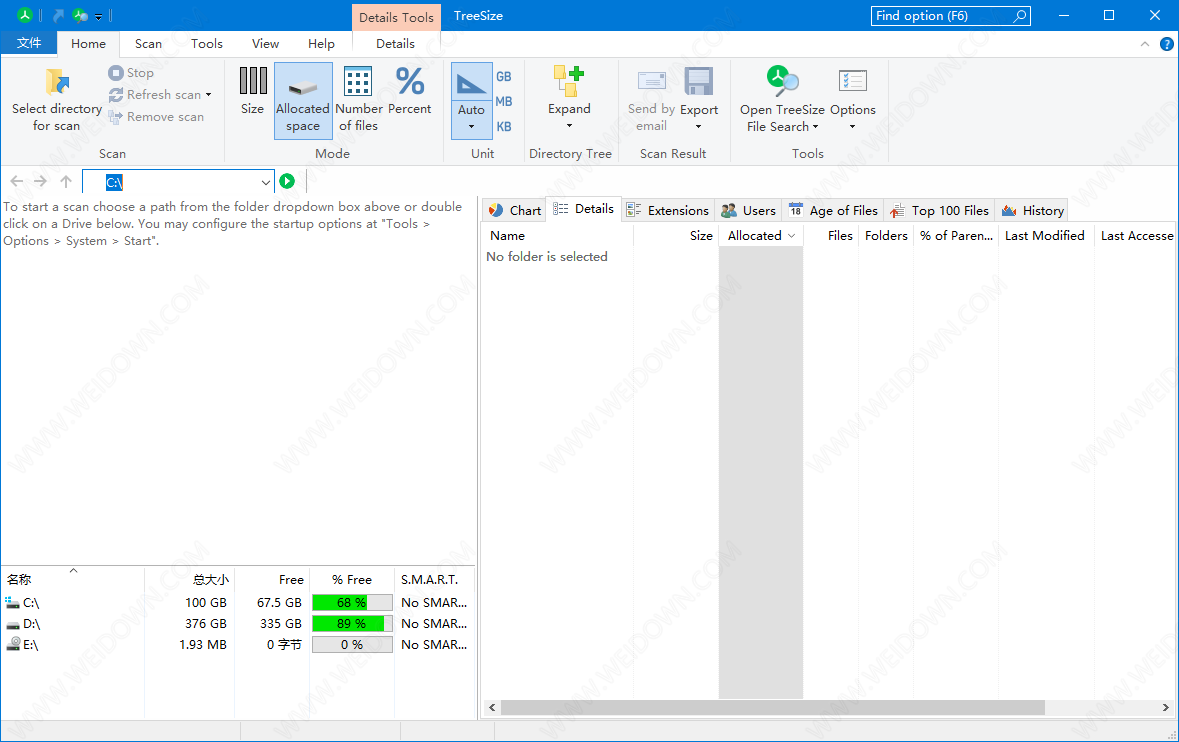This screenshot has width=1179, height=742.
Task: Open Help ribbon tab
Action: click(x=321, y=44)
